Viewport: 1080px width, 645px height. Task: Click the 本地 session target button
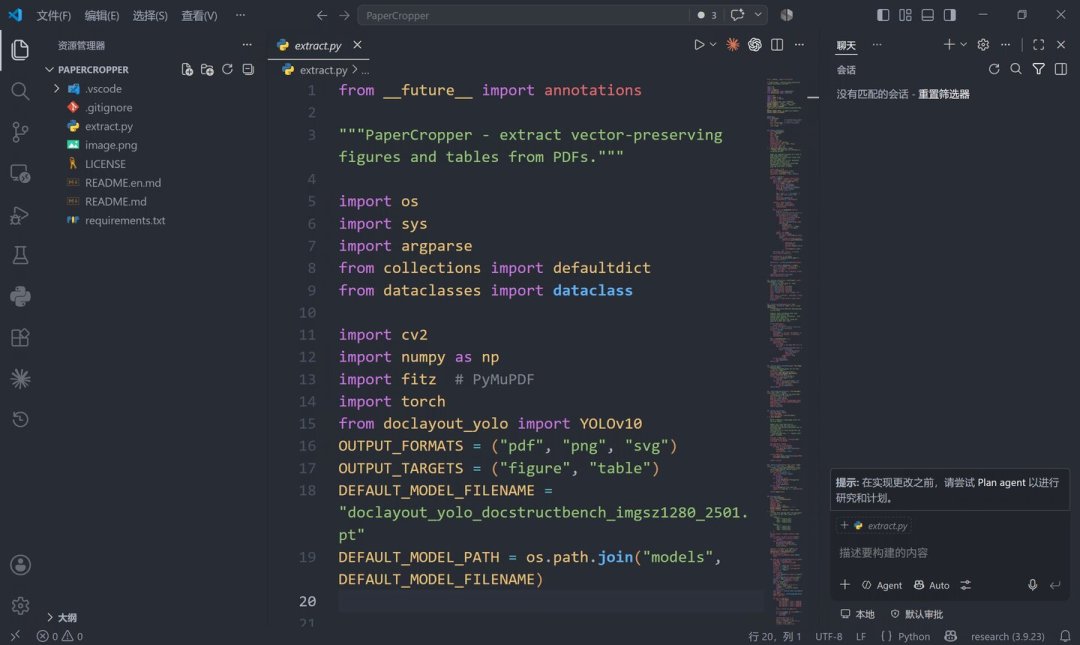[858, 614]
